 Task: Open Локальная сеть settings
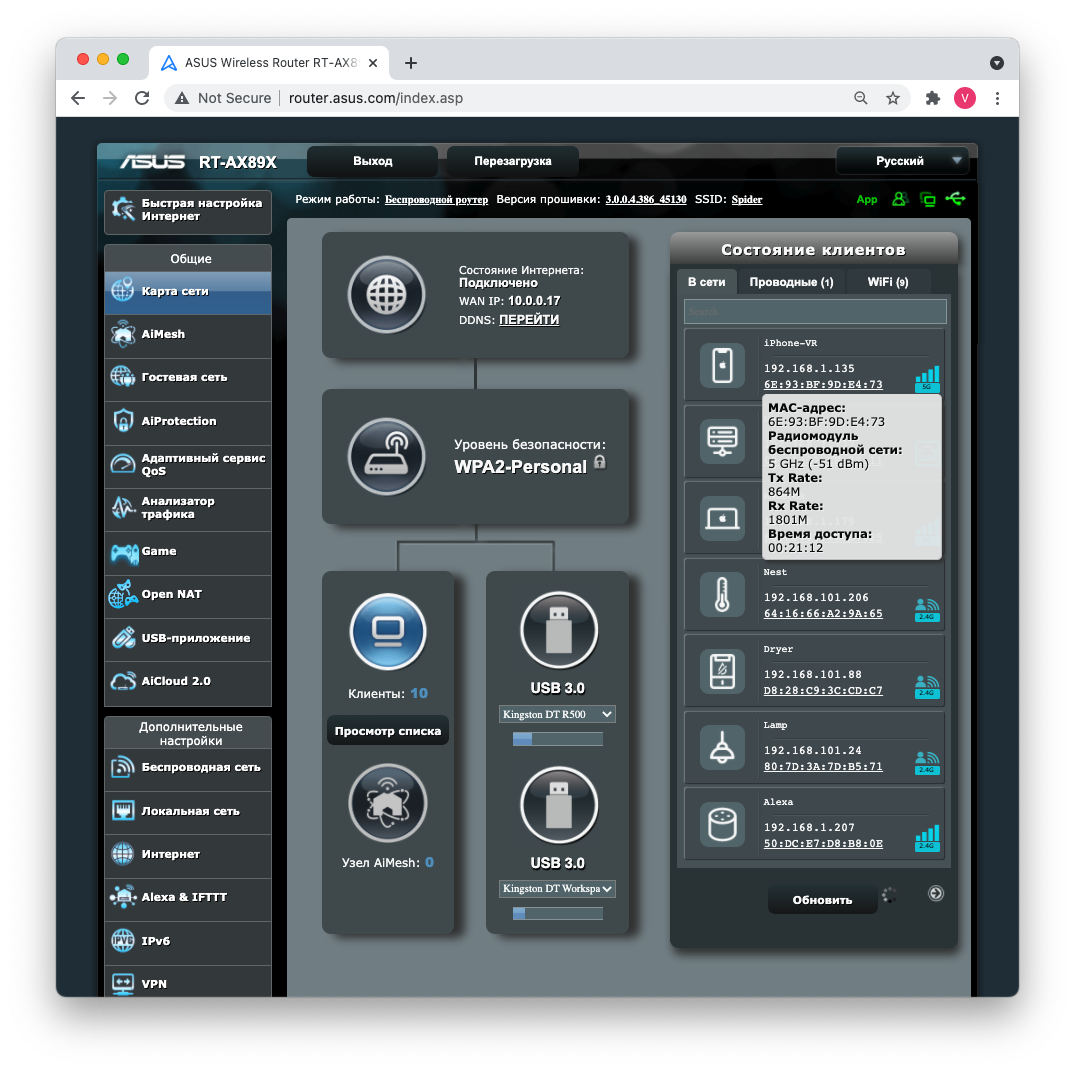tap(188, 812)
